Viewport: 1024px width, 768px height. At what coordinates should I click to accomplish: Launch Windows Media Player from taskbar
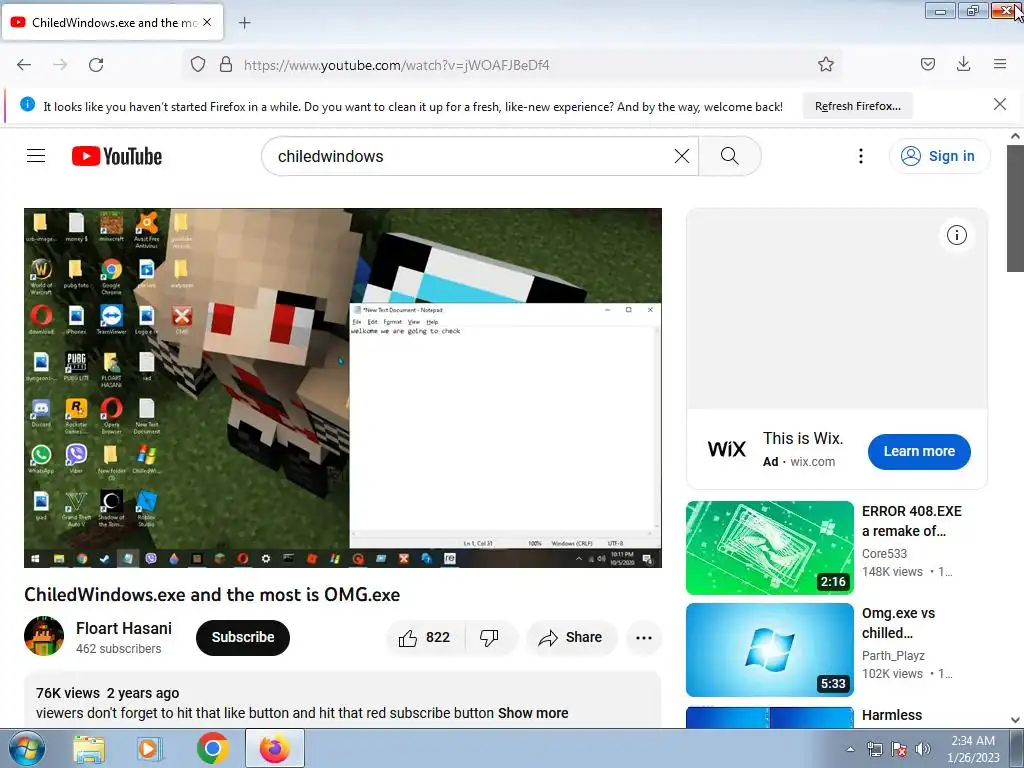click(x=150, y=749)
